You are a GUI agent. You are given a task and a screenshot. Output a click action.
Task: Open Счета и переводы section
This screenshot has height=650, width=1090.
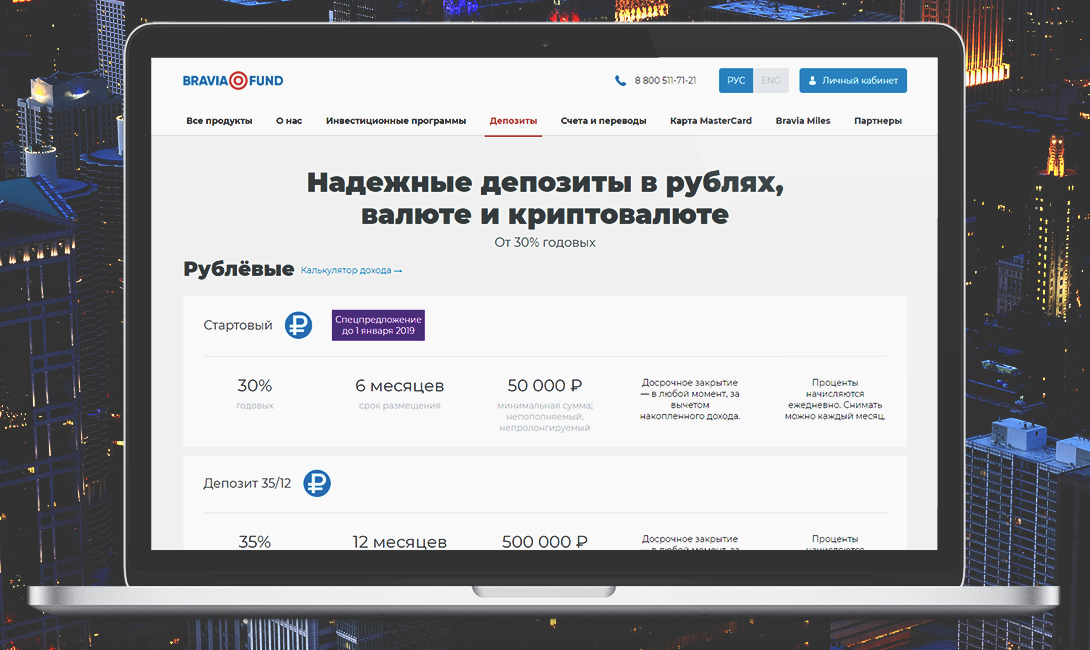(603, 121)
